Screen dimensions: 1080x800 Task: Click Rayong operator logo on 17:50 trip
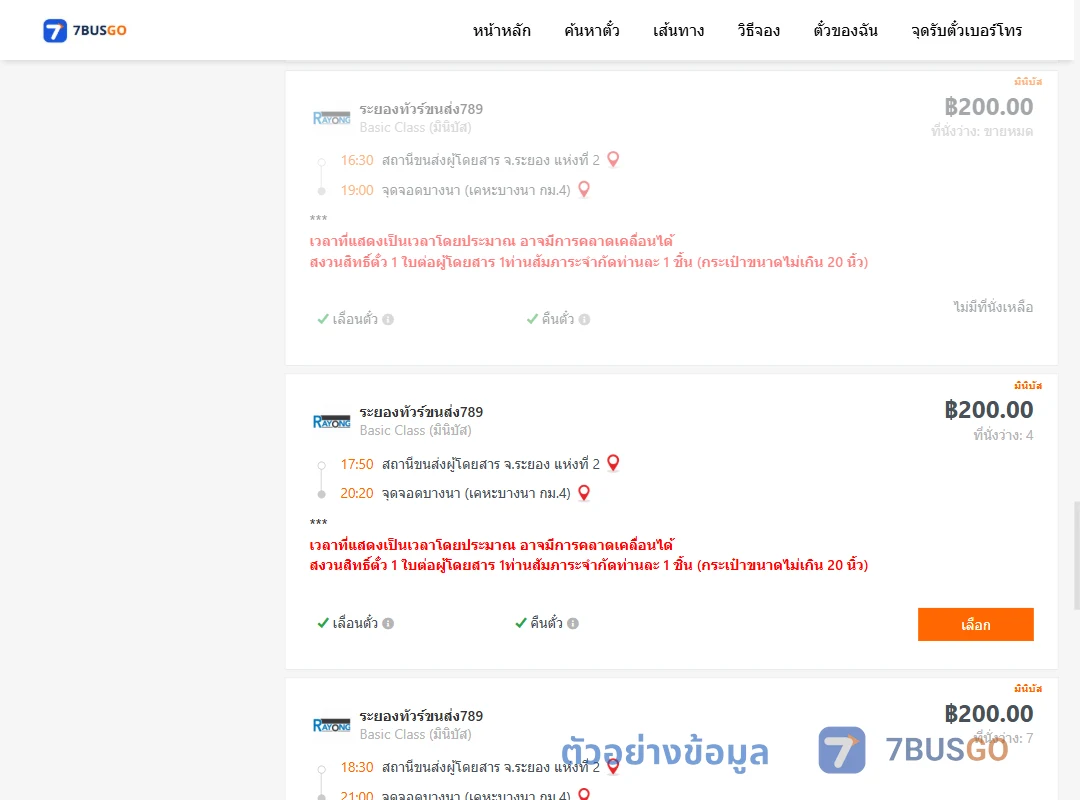[x=332, y=421]
